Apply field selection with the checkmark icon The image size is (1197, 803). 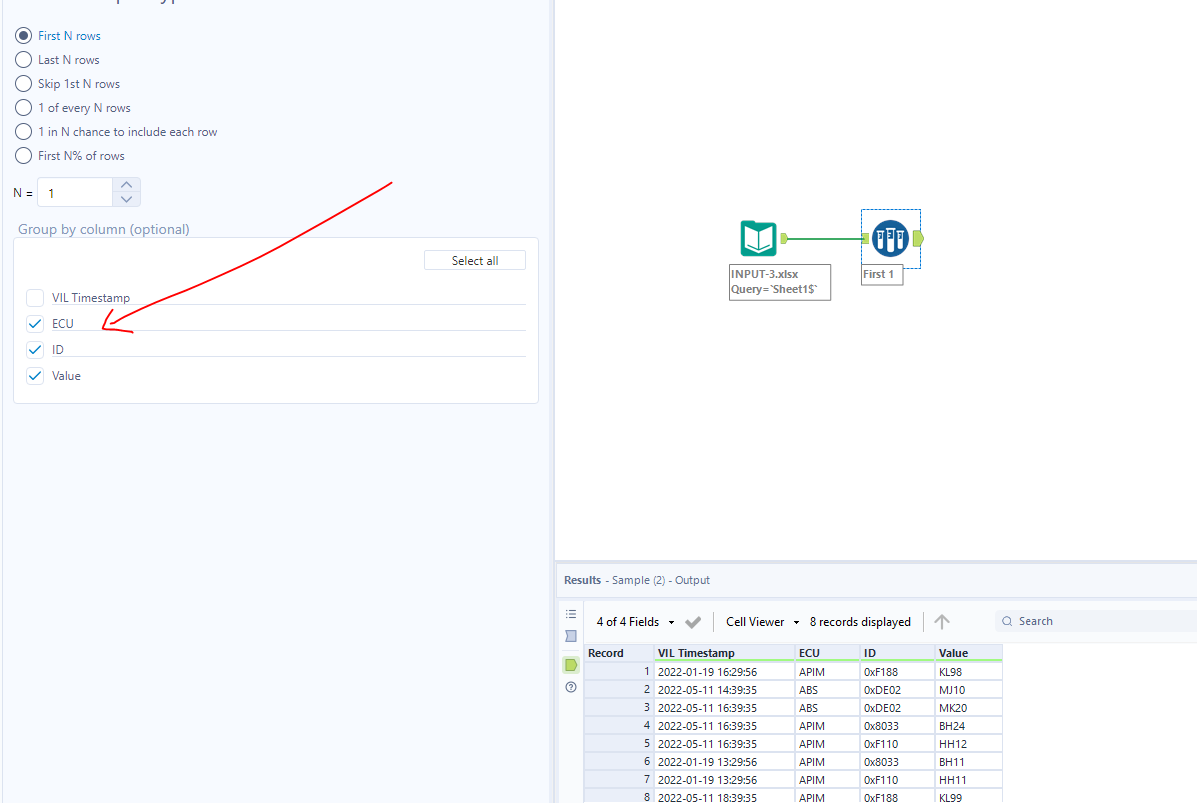coord(692,621)
